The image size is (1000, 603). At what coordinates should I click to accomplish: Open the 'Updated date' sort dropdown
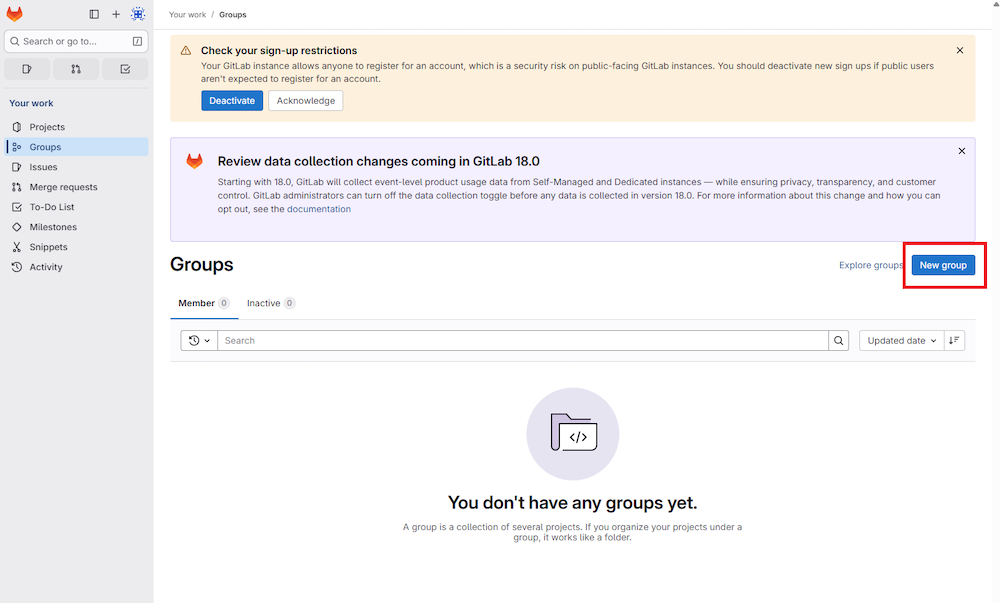[x=901, y=340]
